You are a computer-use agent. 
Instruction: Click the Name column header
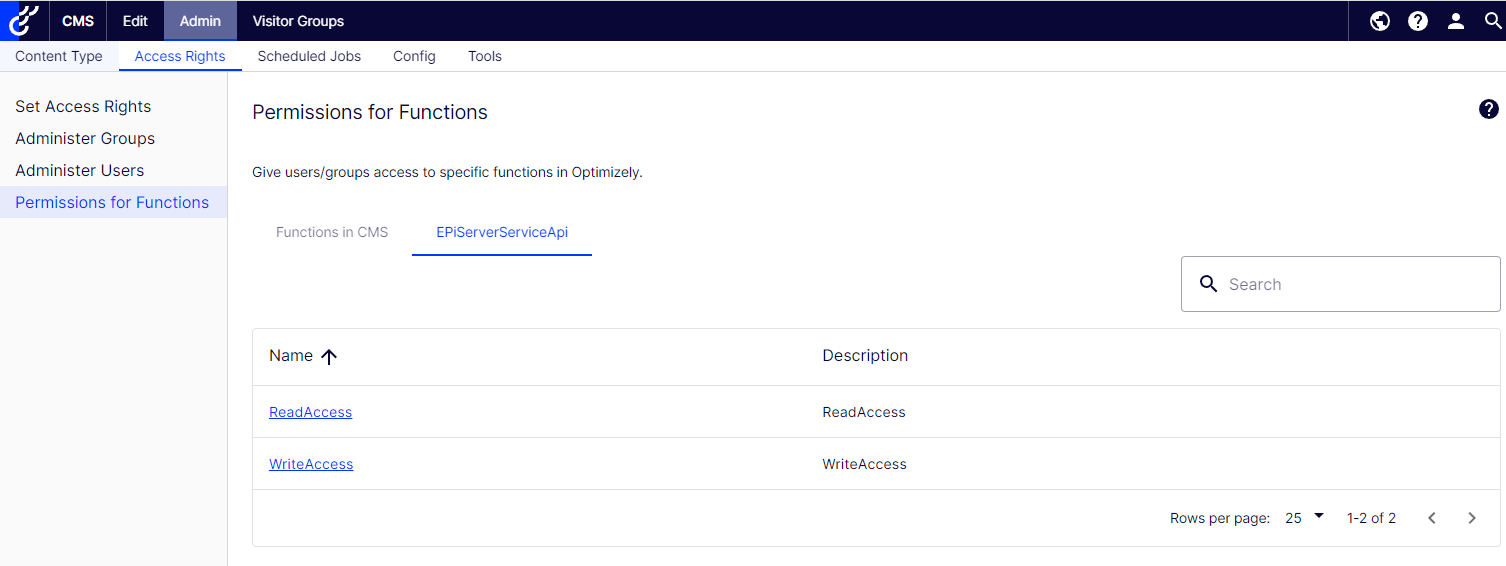pyautogui.click(x=291, y=356)
